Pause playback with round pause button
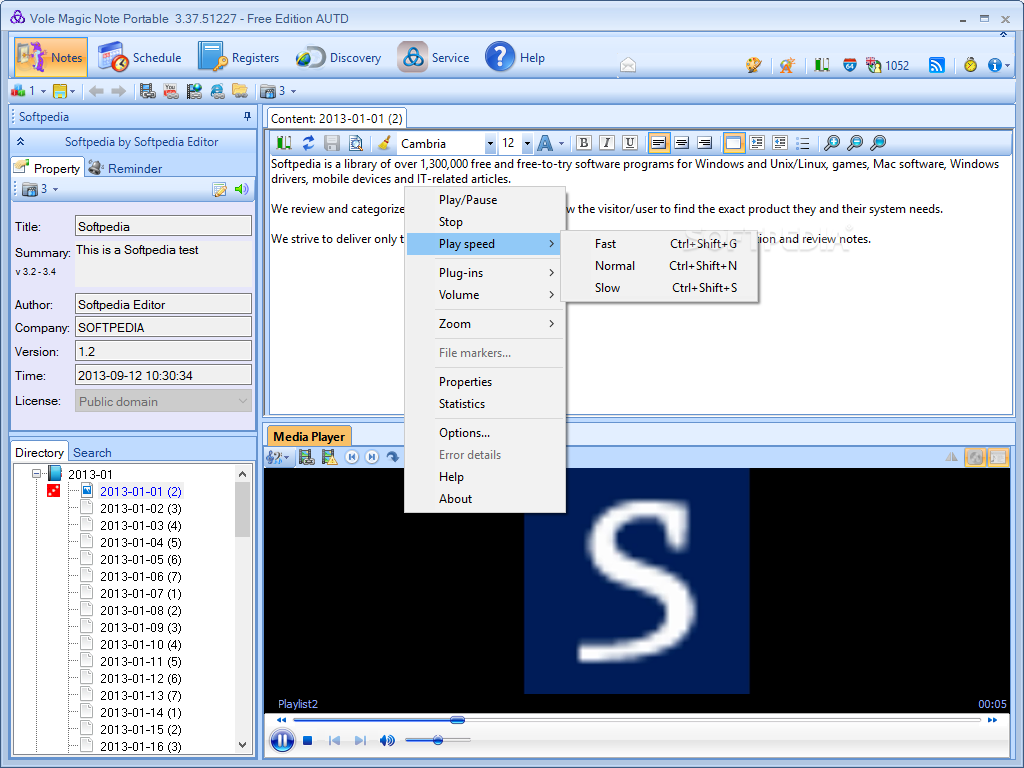Image resolution: width=1024 pixels, height=768 pixels. (282, 740)
